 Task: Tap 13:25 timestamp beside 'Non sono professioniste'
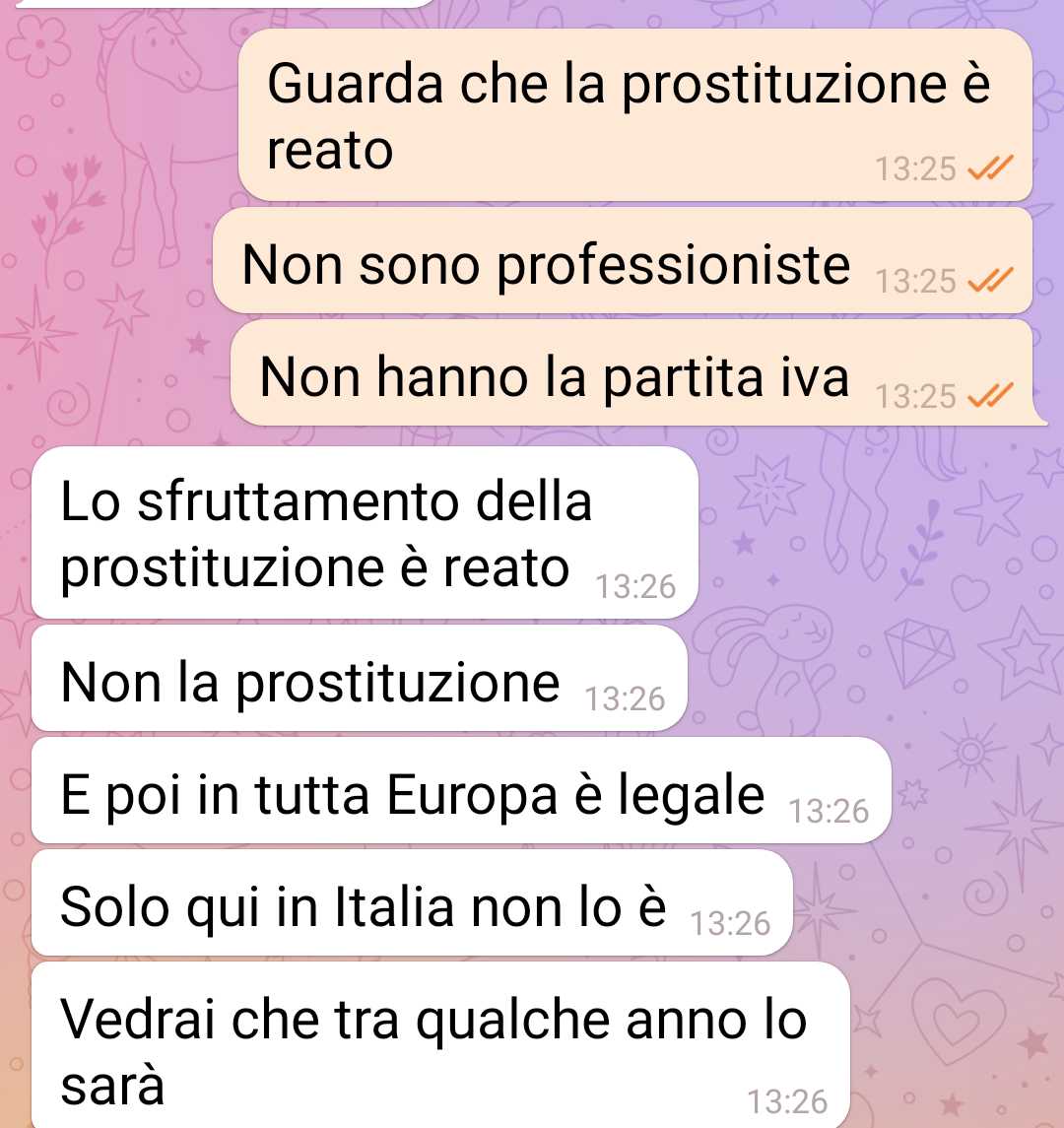pyautogui.click(x=915, y=282)
